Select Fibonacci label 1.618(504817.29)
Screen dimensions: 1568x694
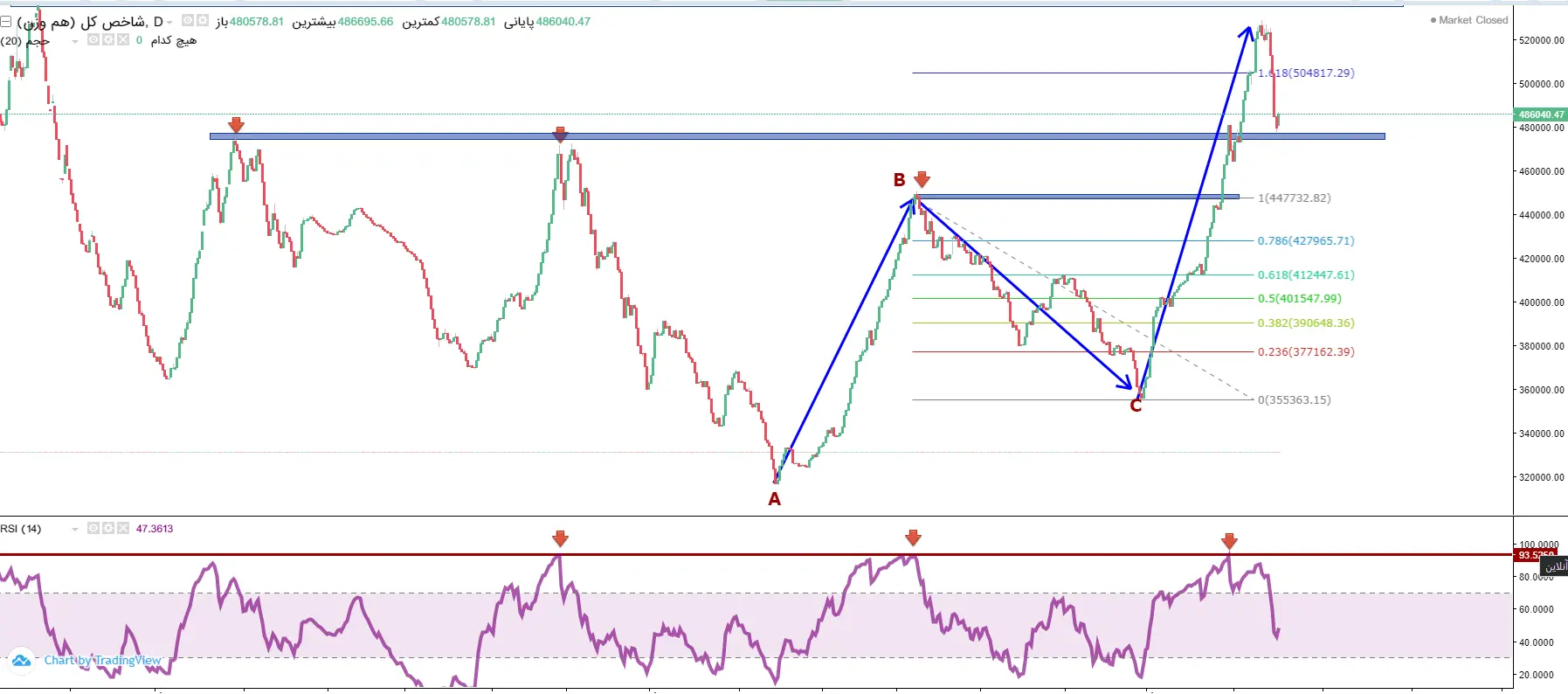(1306, 73)
